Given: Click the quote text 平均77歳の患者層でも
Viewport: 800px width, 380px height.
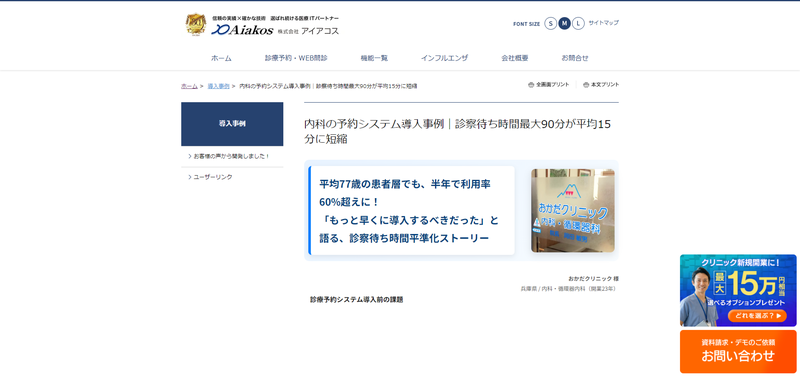Looking at the screenshot, I should (409, 211).
